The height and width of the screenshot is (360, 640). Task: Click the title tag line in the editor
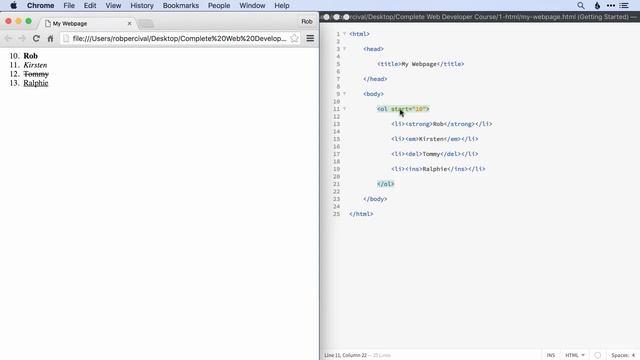click(420, 64)
